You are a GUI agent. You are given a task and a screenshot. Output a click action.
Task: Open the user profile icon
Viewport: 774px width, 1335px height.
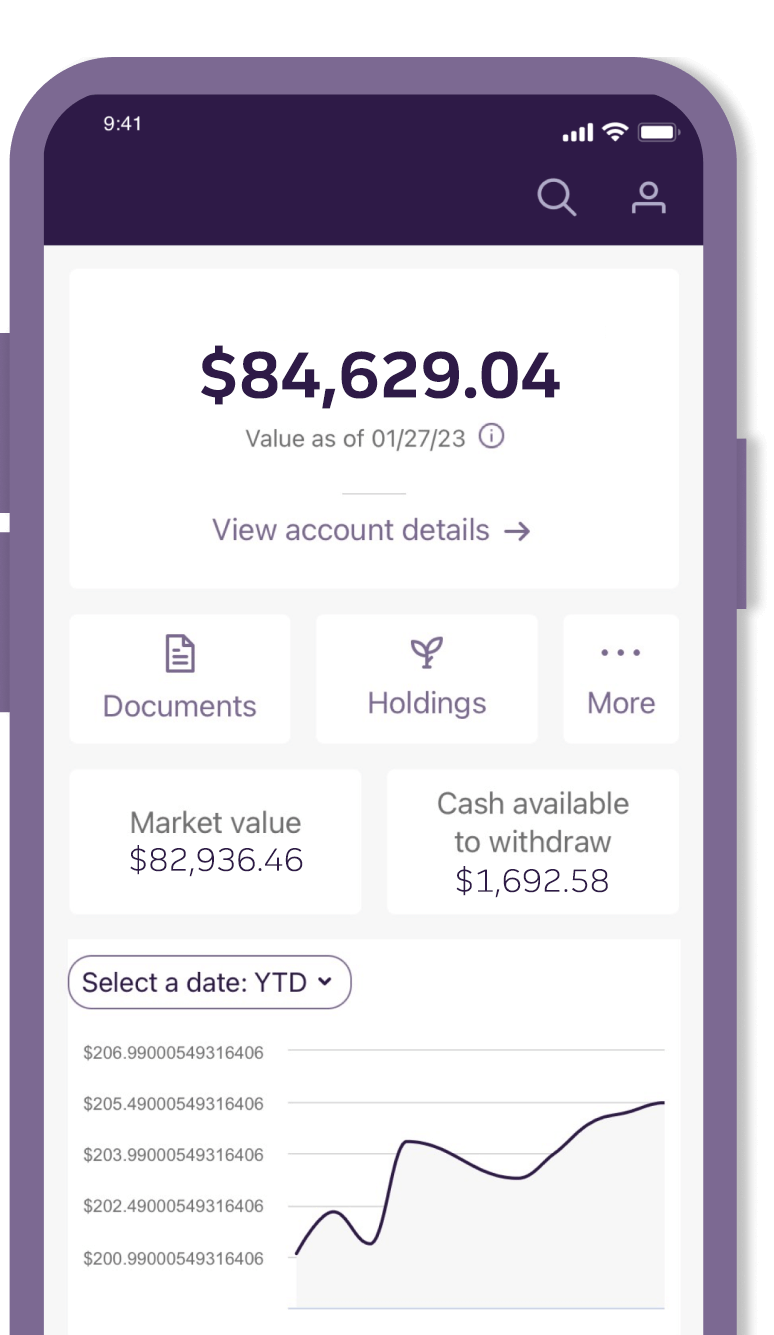click(648, 197)
